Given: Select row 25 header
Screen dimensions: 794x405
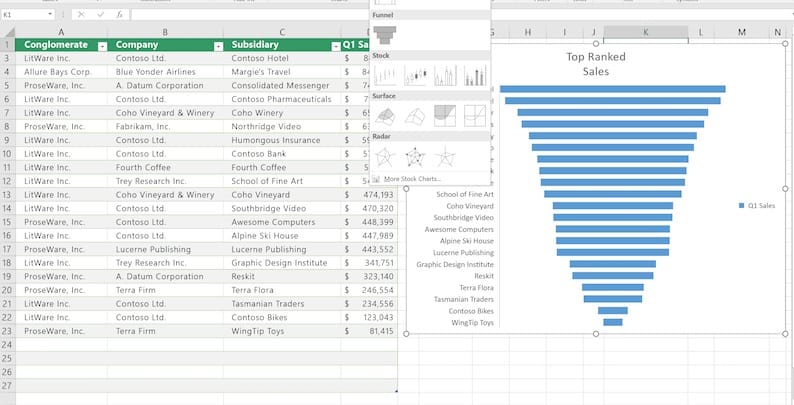Looking at the screenshot, I should (x=7, y=358).
